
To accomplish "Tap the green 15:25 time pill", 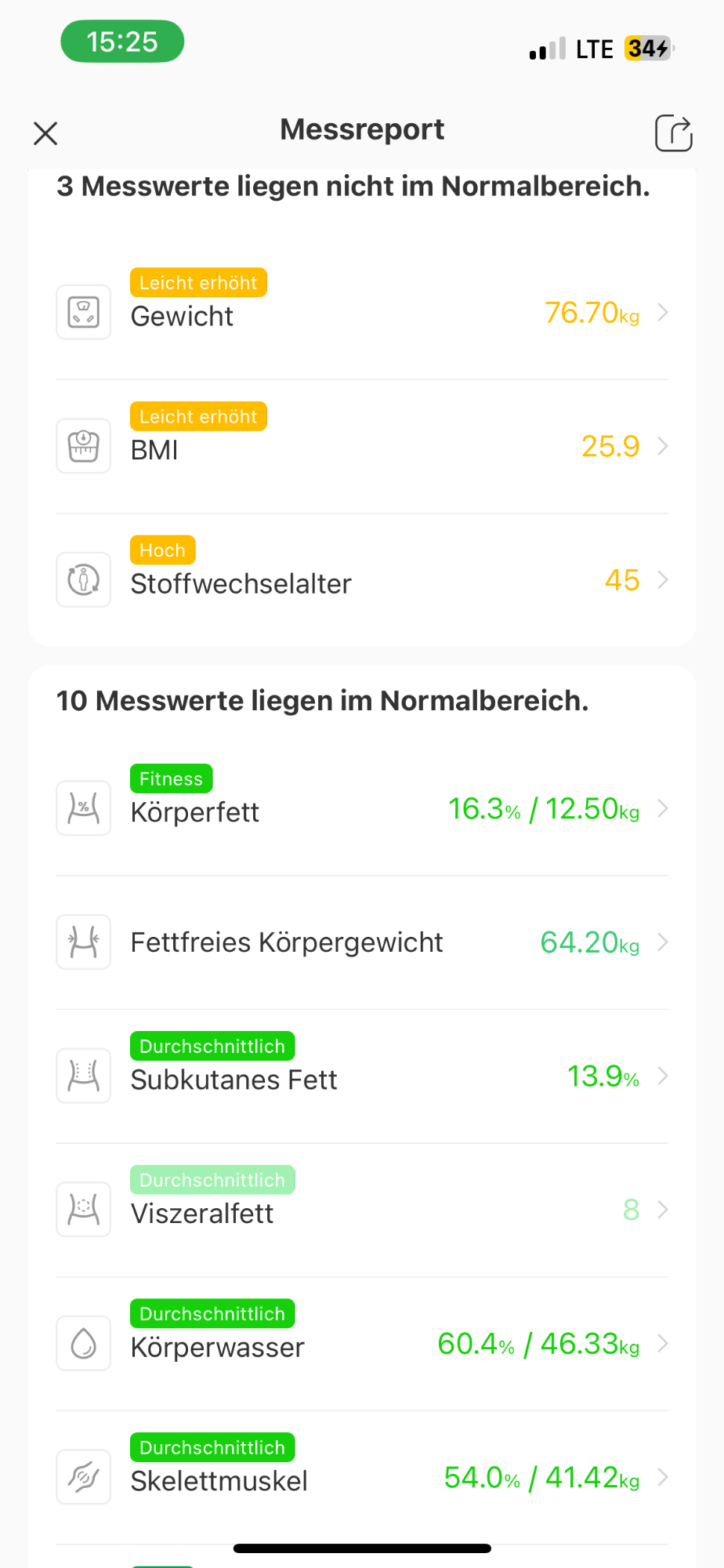I will 122,42.
